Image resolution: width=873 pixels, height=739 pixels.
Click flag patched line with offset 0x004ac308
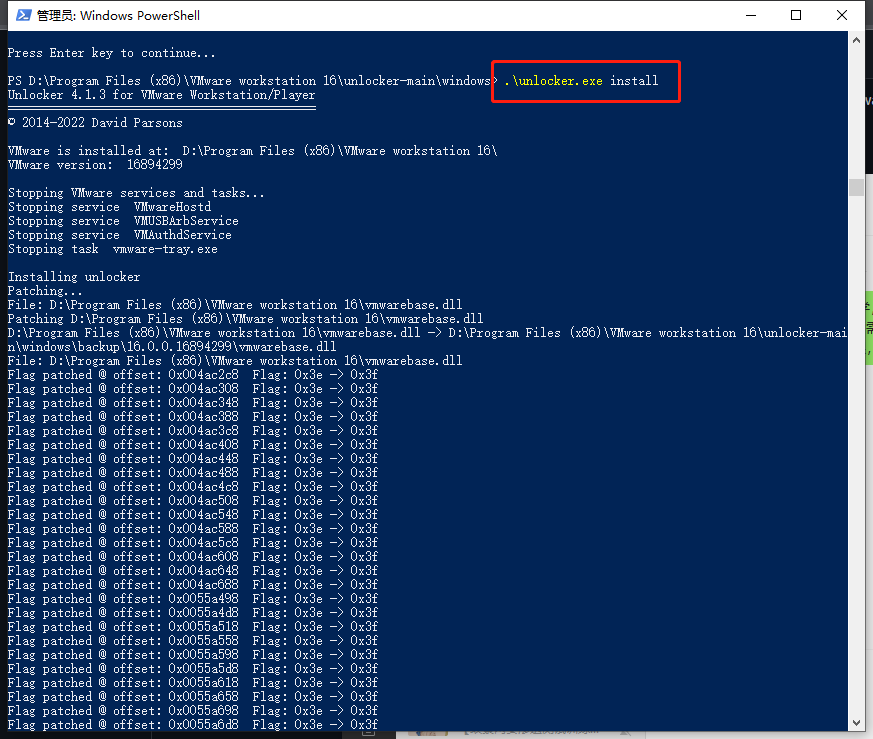tap(193, 389)
